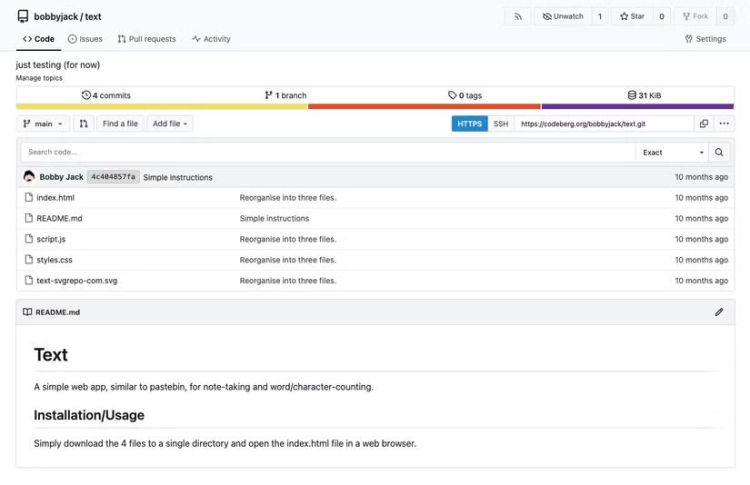
Task: Open the Add file dropdown
Action: (170, 124)
